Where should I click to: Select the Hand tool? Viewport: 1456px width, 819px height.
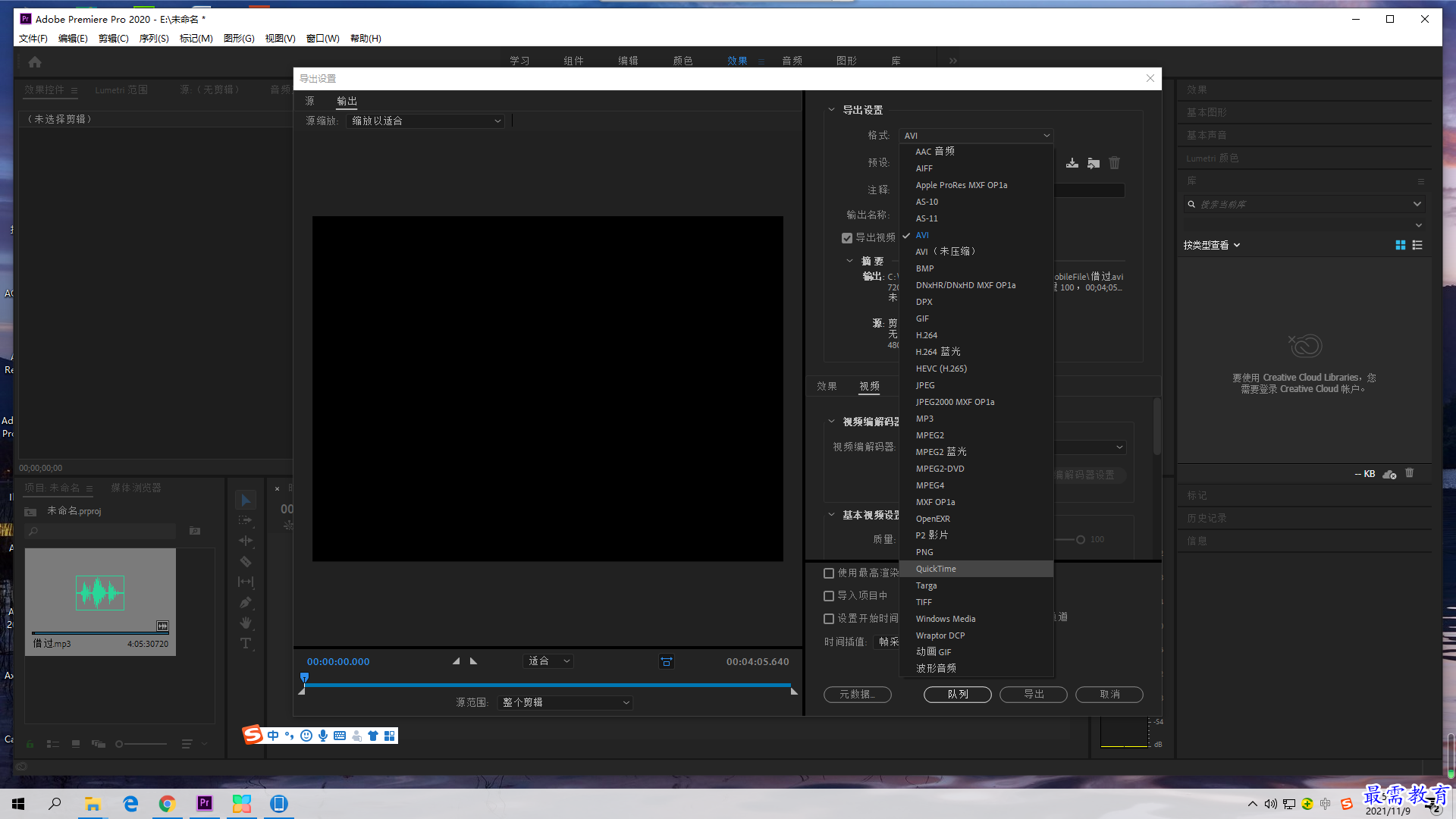point(246,623)
